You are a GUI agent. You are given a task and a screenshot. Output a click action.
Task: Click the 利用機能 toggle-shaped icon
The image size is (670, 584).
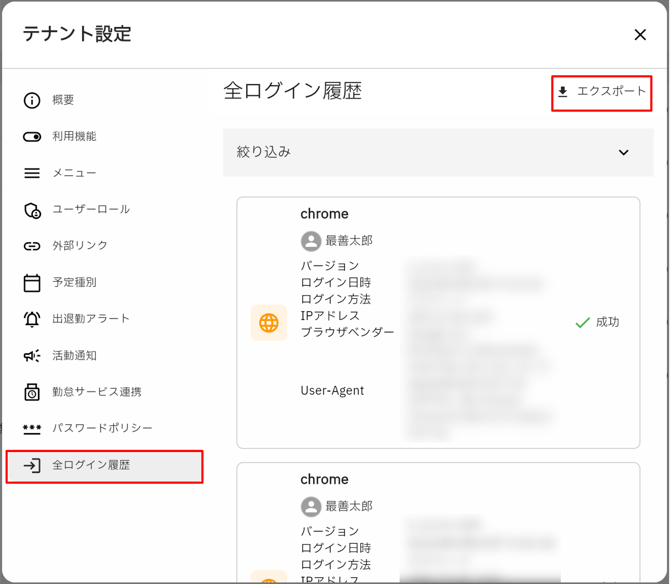click(x=32, y=137)
